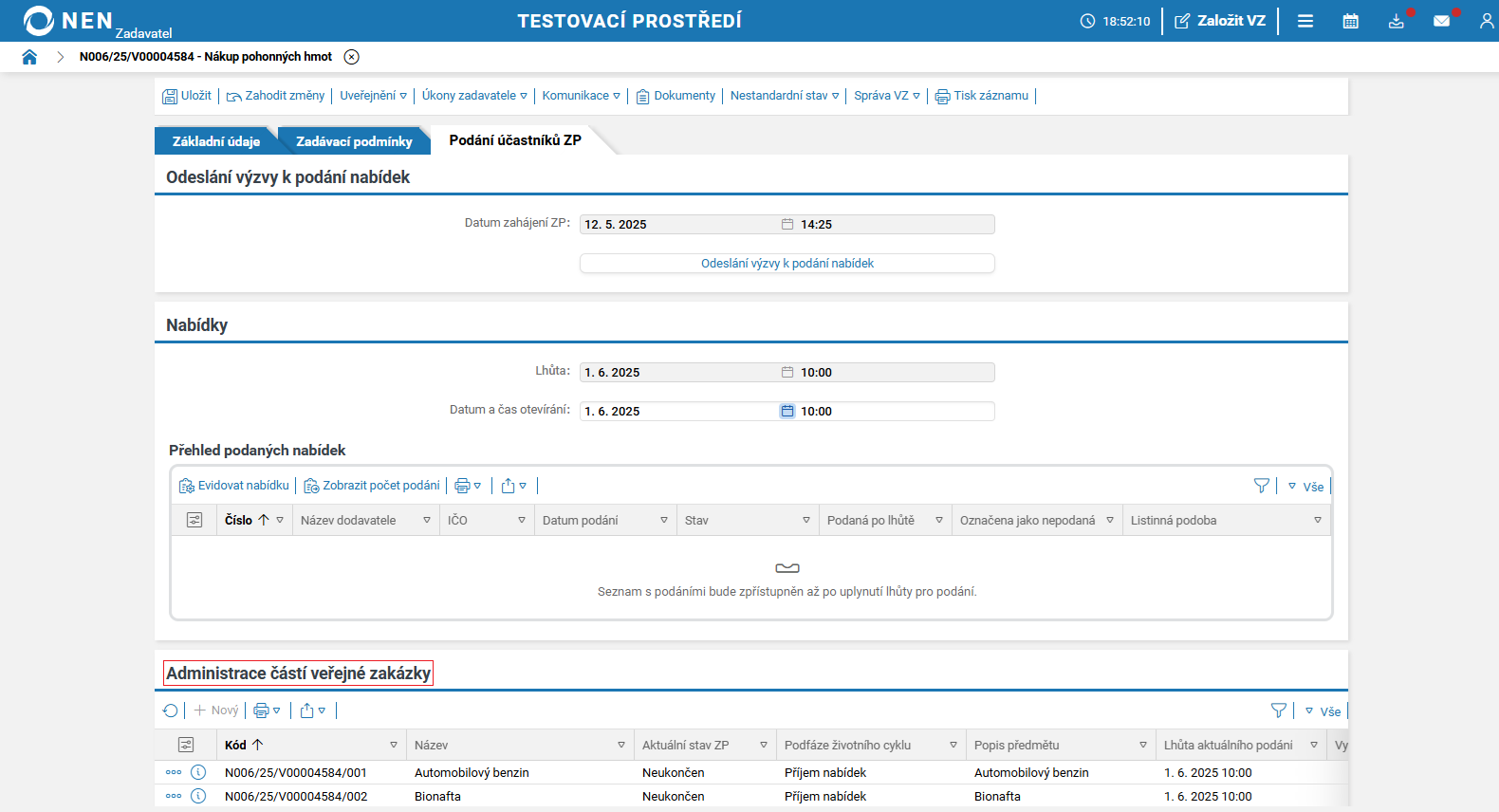Open the Datum podání column filter arrow
The image size is (1499, 812).
tap(664, 521)
